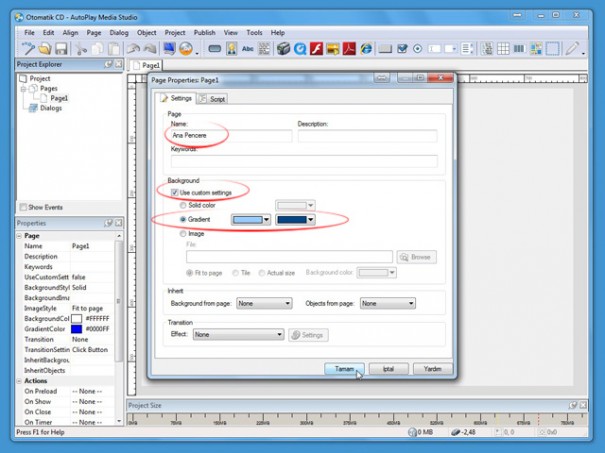The width and height of the screenshot is (605, 453).
Task: Click the İptal button
Action: tap(388, 369)
